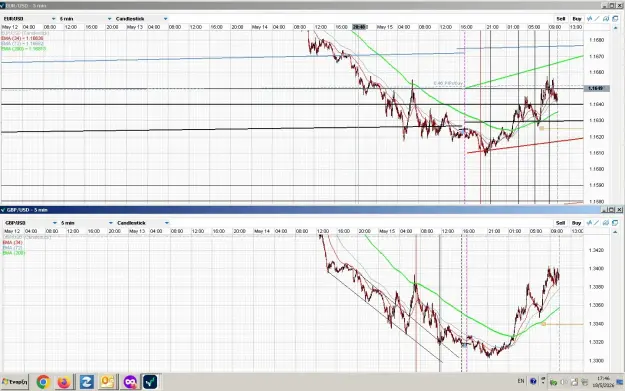Click the May 15 date label in EUR/USD time axis

pos(385,27)
